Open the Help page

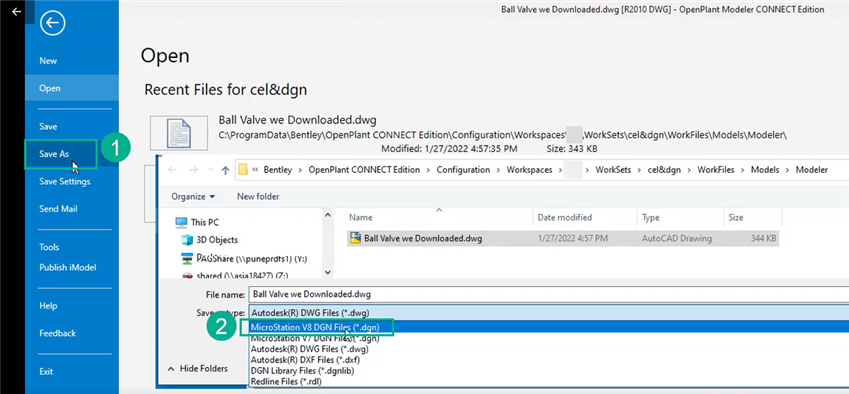coord(48,306)
